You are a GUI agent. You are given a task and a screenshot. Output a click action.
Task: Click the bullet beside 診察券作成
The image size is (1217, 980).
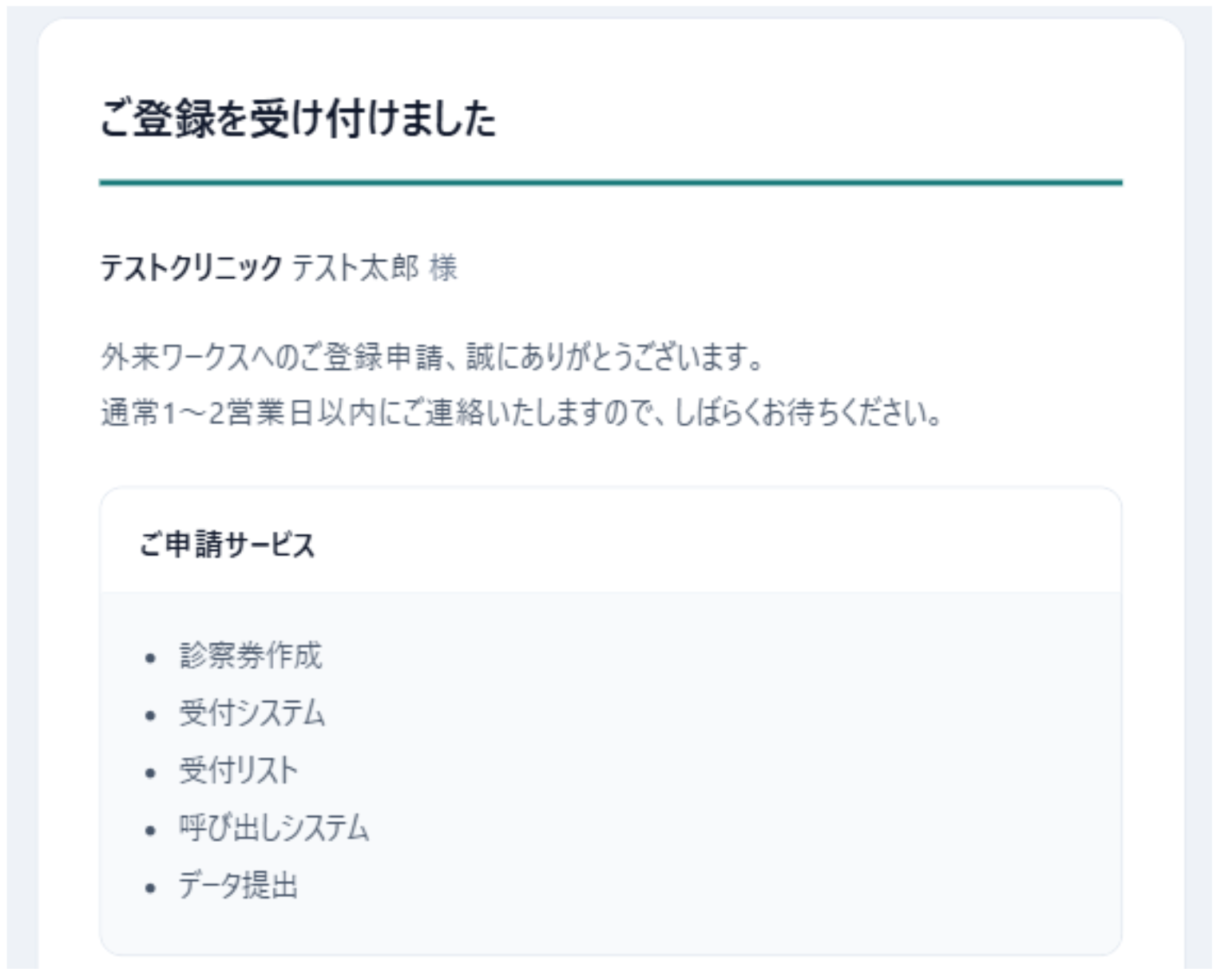tap(151, 658)
